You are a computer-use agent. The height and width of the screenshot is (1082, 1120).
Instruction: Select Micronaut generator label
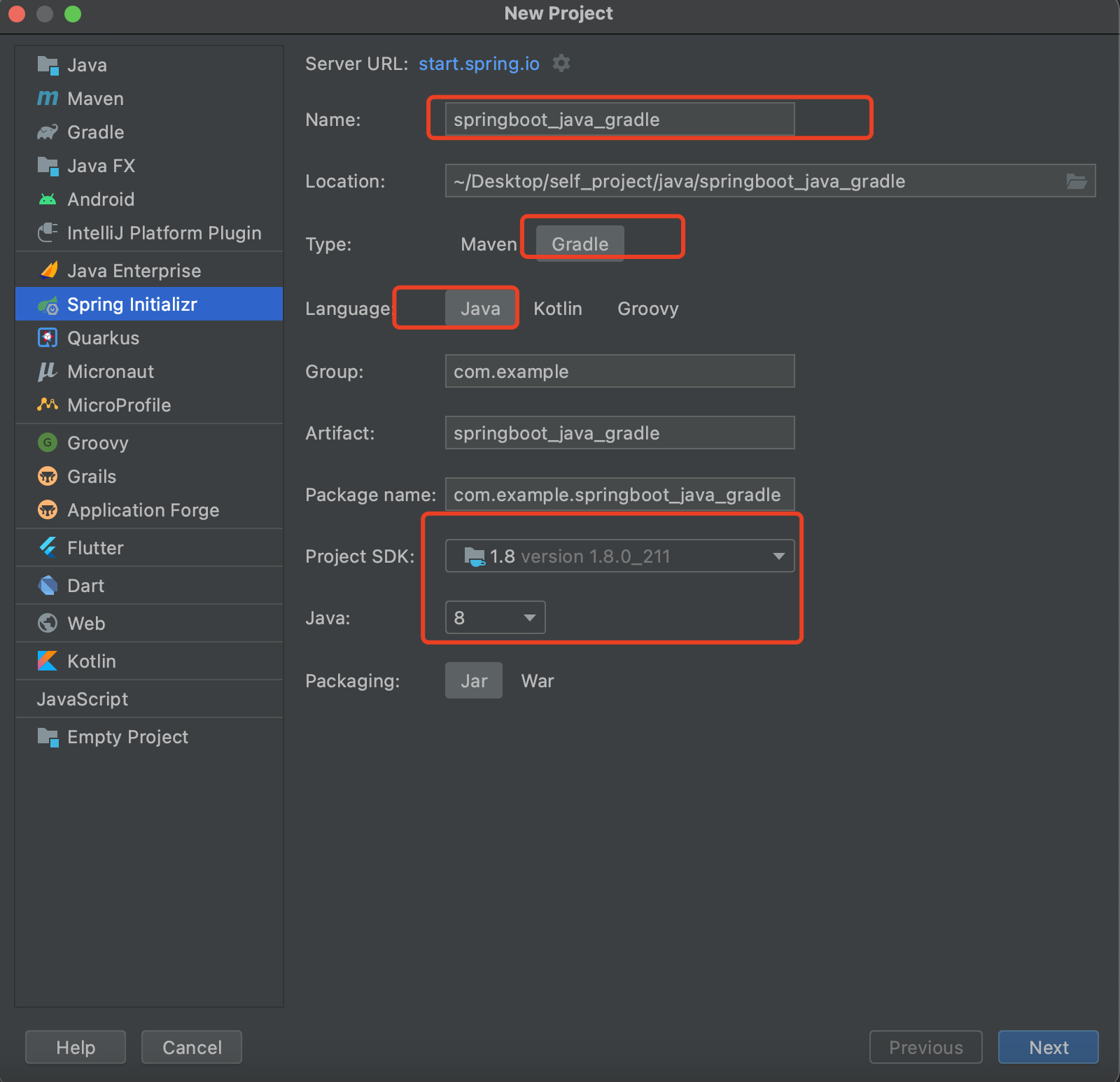[x=111, y=372]
